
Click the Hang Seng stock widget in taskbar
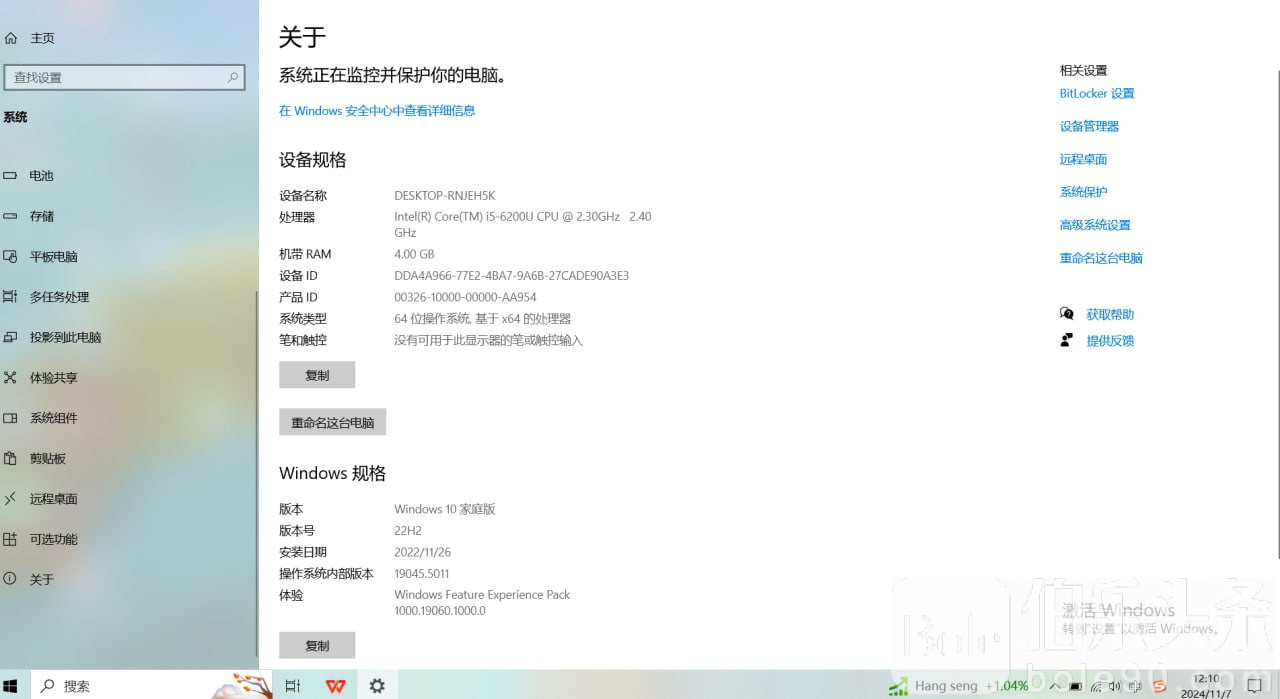coord(958,686)
